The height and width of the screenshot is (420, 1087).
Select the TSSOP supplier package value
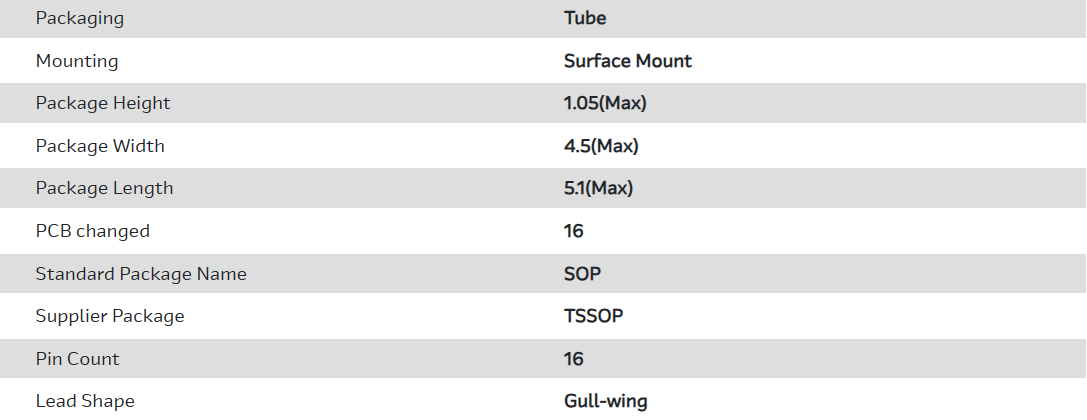593,316
